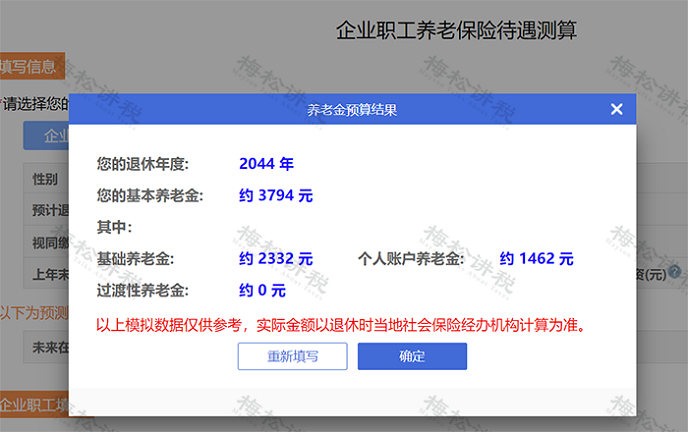Click the 养老金预算结果 dialog title
The height and width of the screenshot is (432, 688).
[x=351, y=110]
